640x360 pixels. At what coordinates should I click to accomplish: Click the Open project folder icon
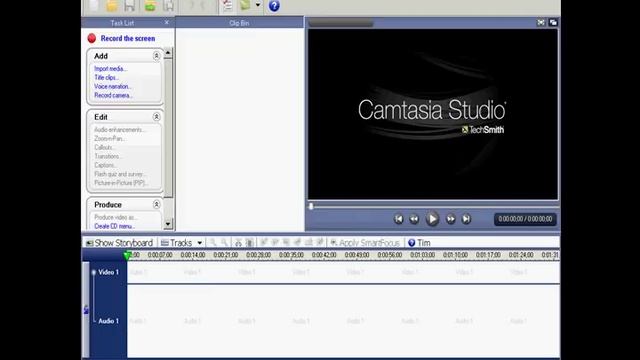pyautogui.click(x=112, y=5)
